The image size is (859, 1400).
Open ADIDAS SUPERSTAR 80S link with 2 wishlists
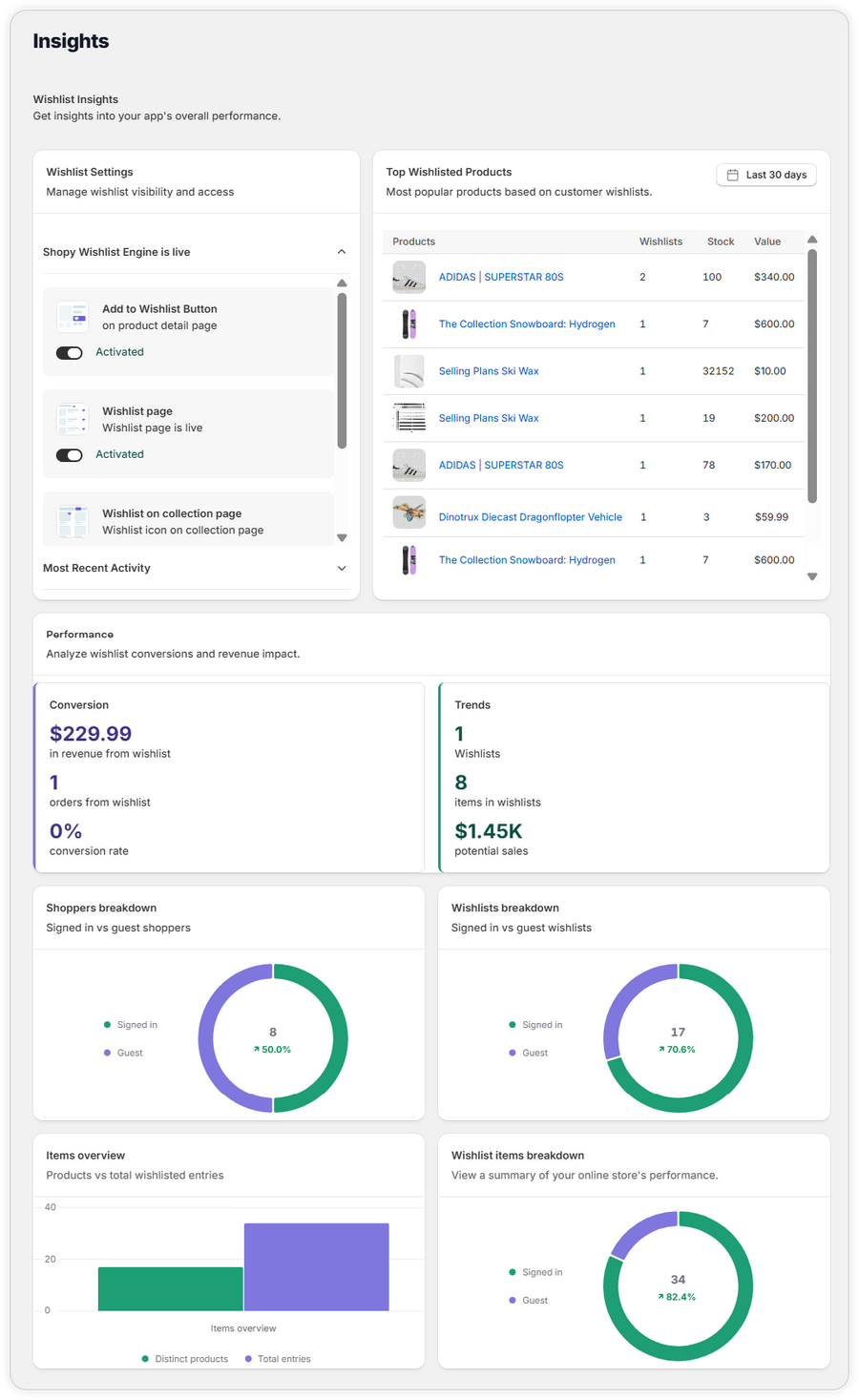[x=501, y=277]
